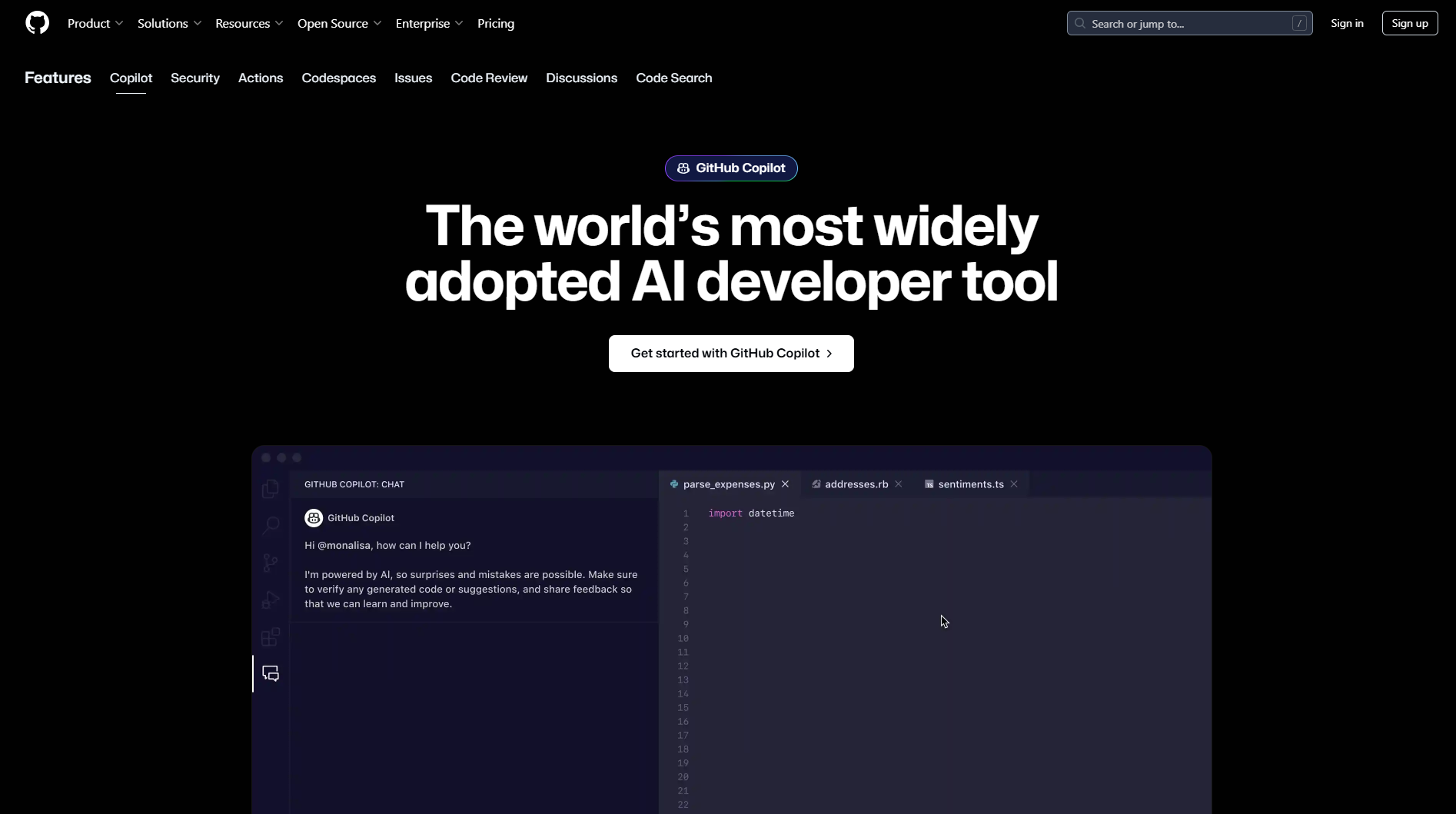The image size is (1456, 814).
Task: Select the Run and Debug icon in sidebar
Action: click(271, 600)
